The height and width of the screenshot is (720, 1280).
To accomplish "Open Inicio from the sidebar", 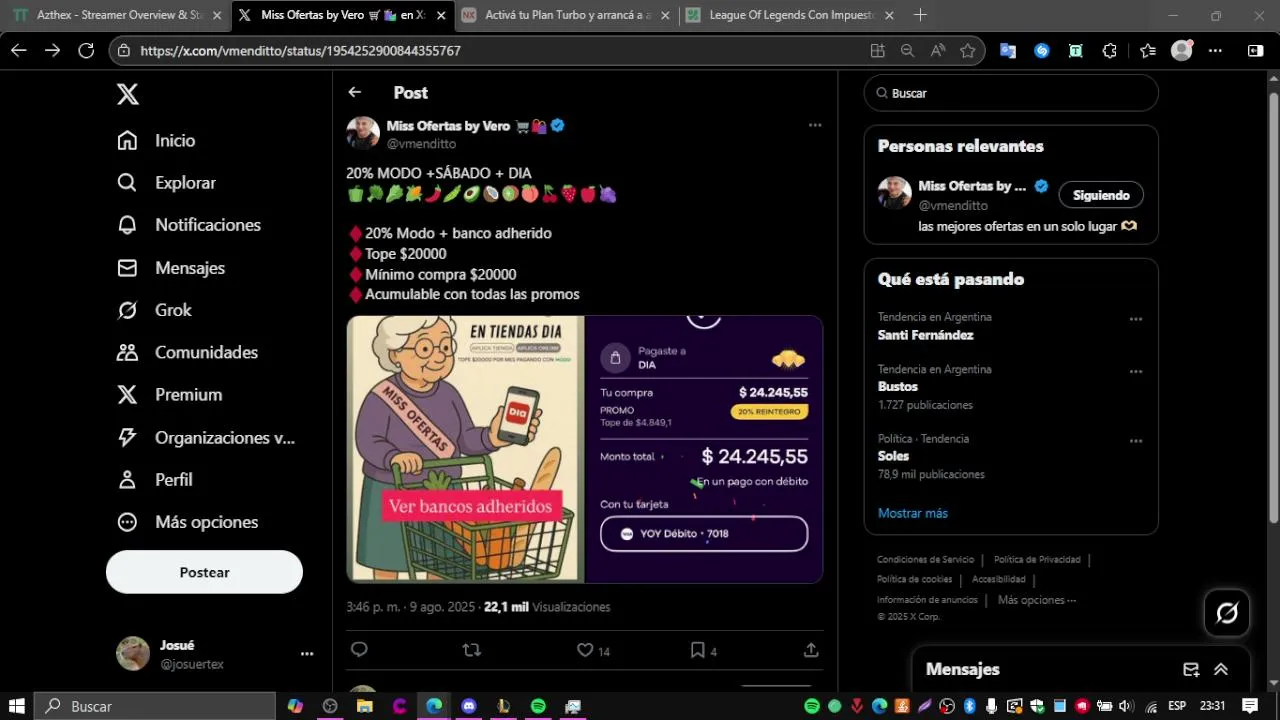I will [156, 141].
